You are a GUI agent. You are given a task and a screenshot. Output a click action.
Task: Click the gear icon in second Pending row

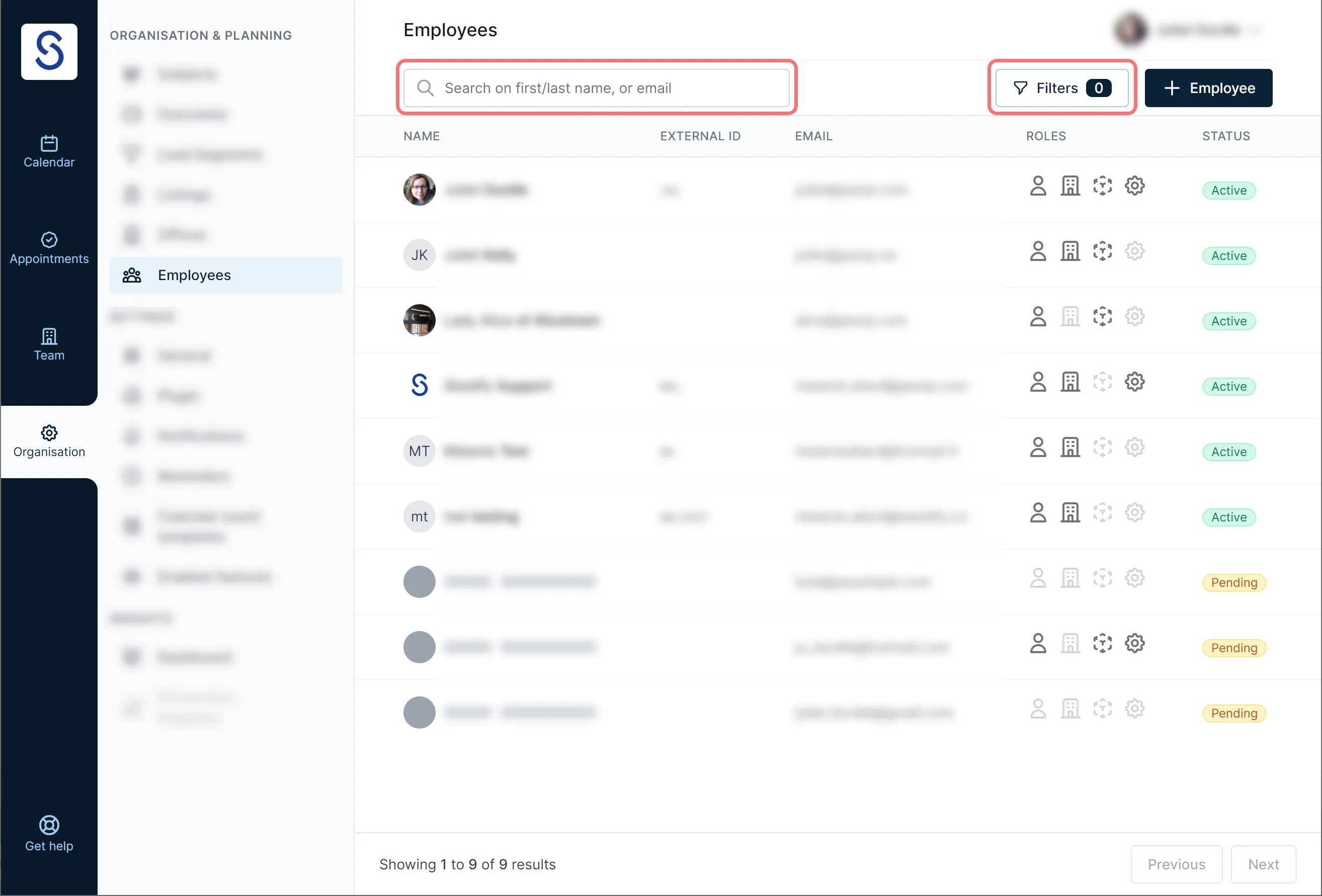tap(1134, 644)
